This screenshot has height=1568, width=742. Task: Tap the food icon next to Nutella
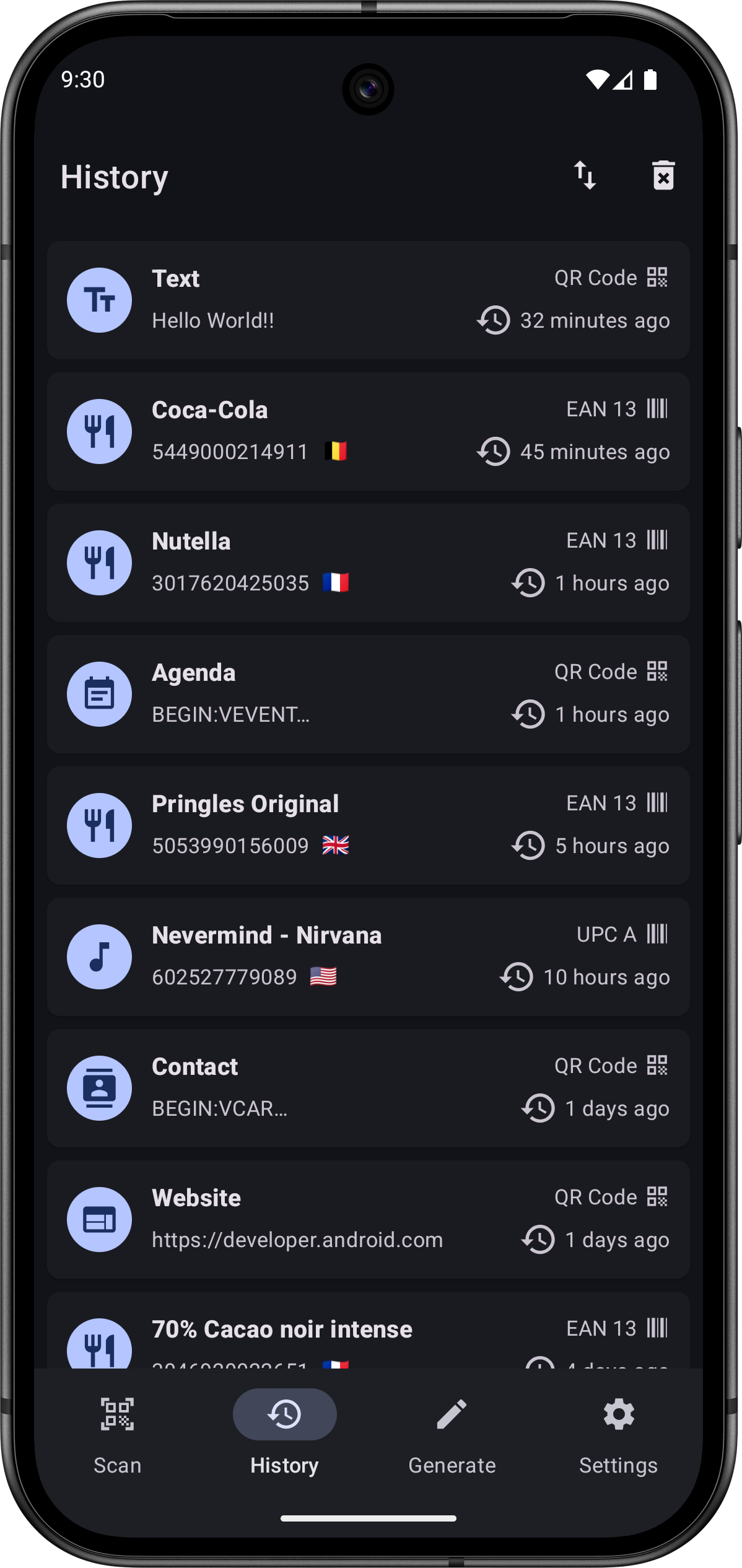(99, 563)
